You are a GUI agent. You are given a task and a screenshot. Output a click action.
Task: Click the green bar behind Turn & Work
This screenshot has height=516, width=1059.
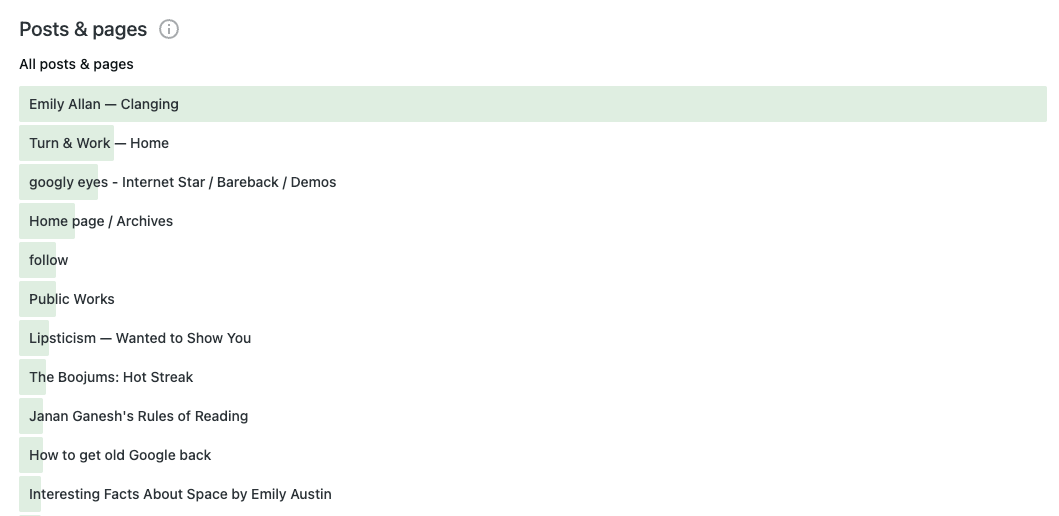(x=66, y=143)
